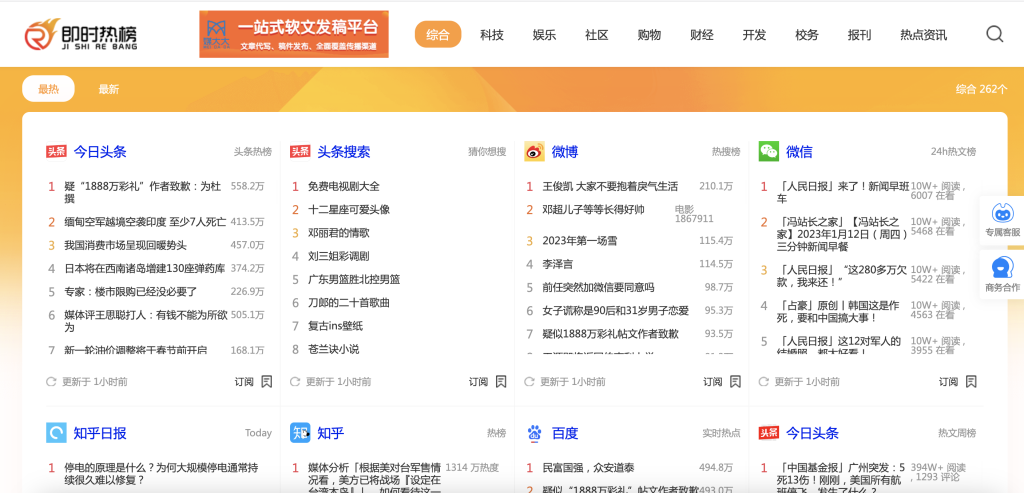Go to the 财经 tab
The width and height of the screenshot is (1024, 493).
tap(702, 35)
